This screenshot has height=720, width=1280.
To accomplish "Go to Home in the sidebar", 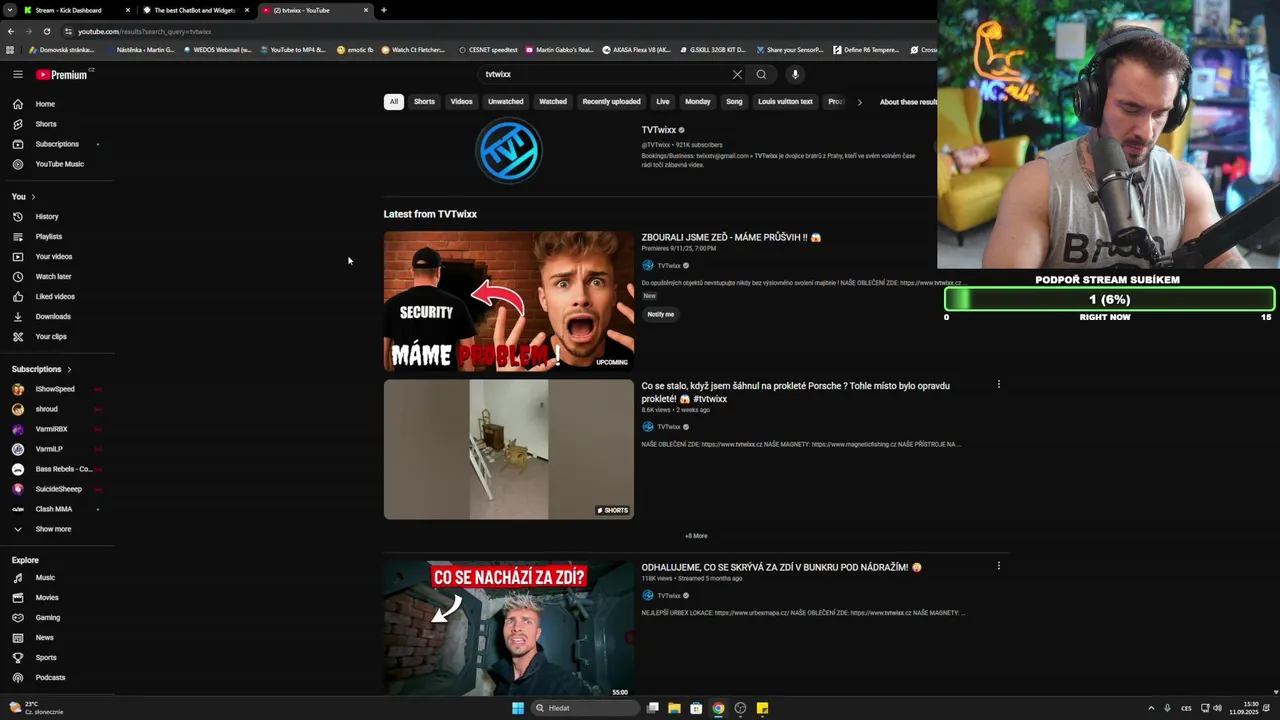I will coord(45,104).
